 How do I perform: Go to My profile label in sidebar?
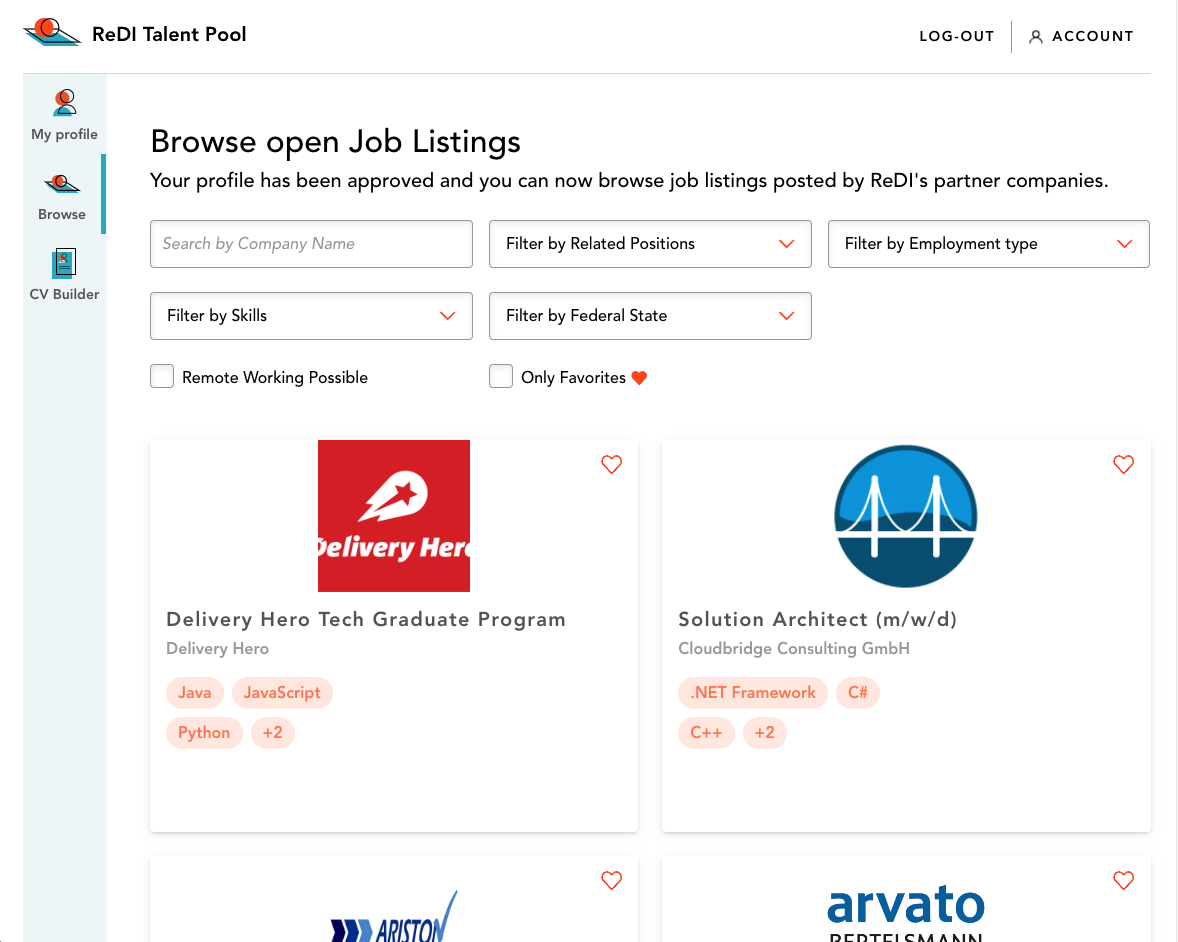click(65, 134)
